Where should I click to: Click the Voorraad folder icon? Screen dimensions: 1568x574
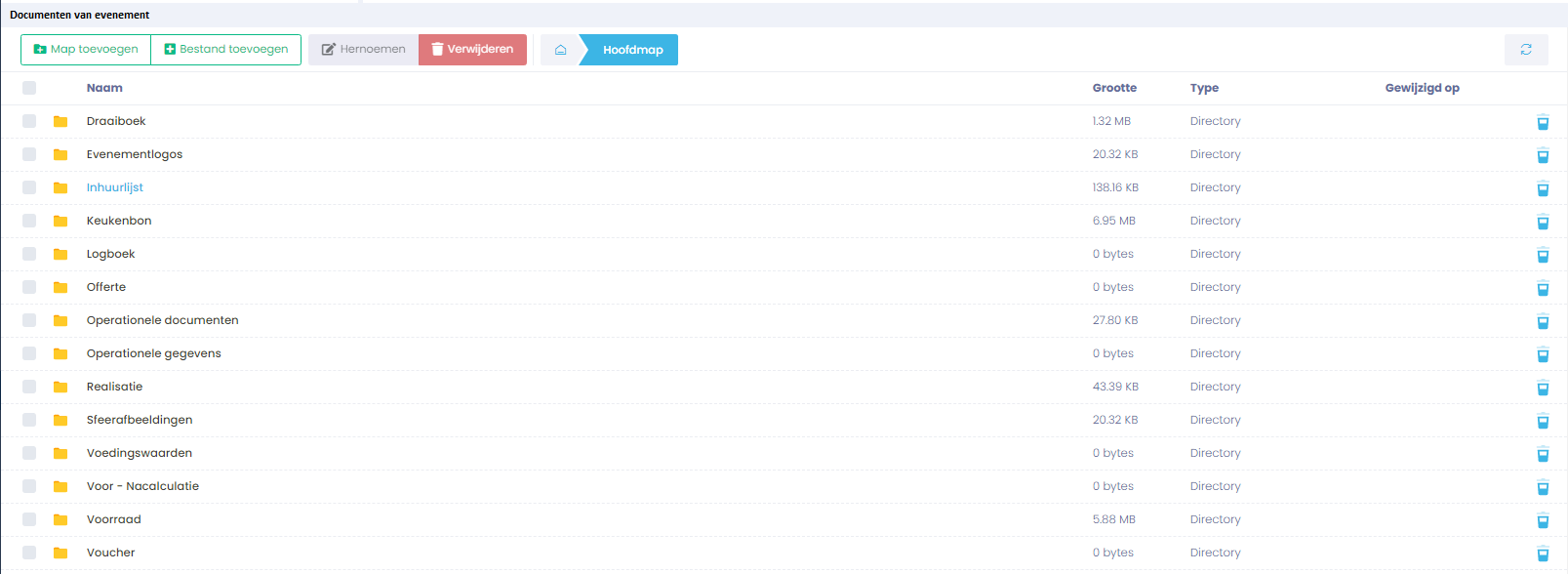pos(60,519)
